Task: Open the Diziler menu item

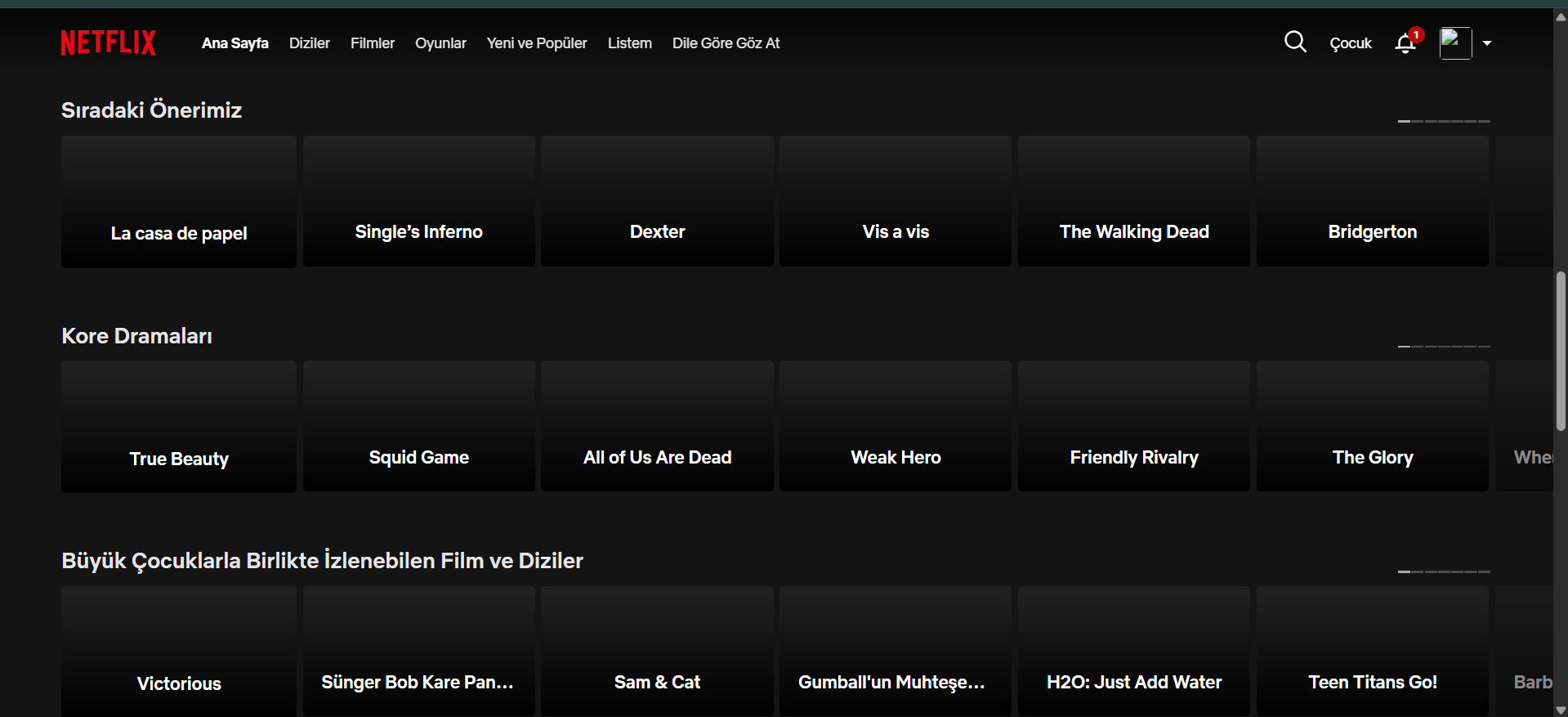Action: [x=310, y=43]
